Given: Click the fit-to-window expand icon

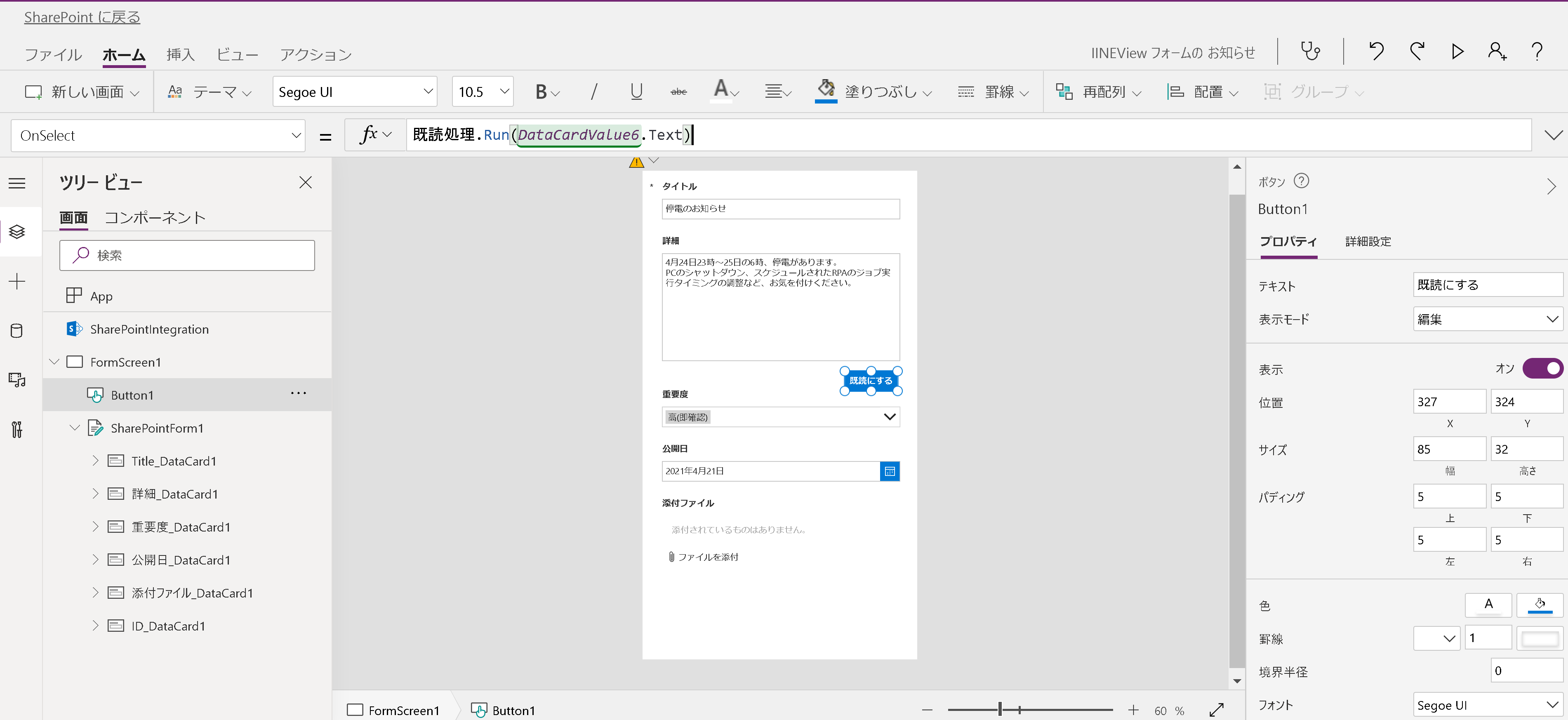Looking at the screenshot, I should (x=1216, y=710).
